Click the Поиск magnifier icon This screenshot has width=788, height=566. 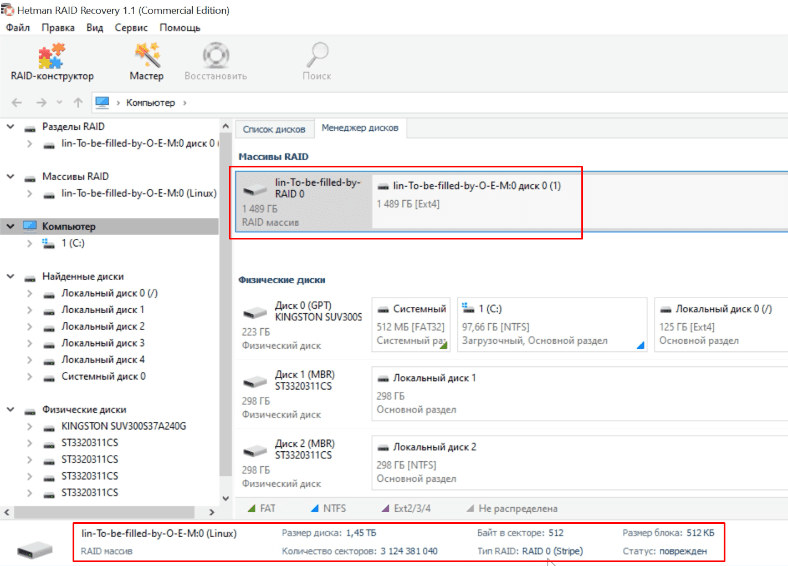click(317, 60)
